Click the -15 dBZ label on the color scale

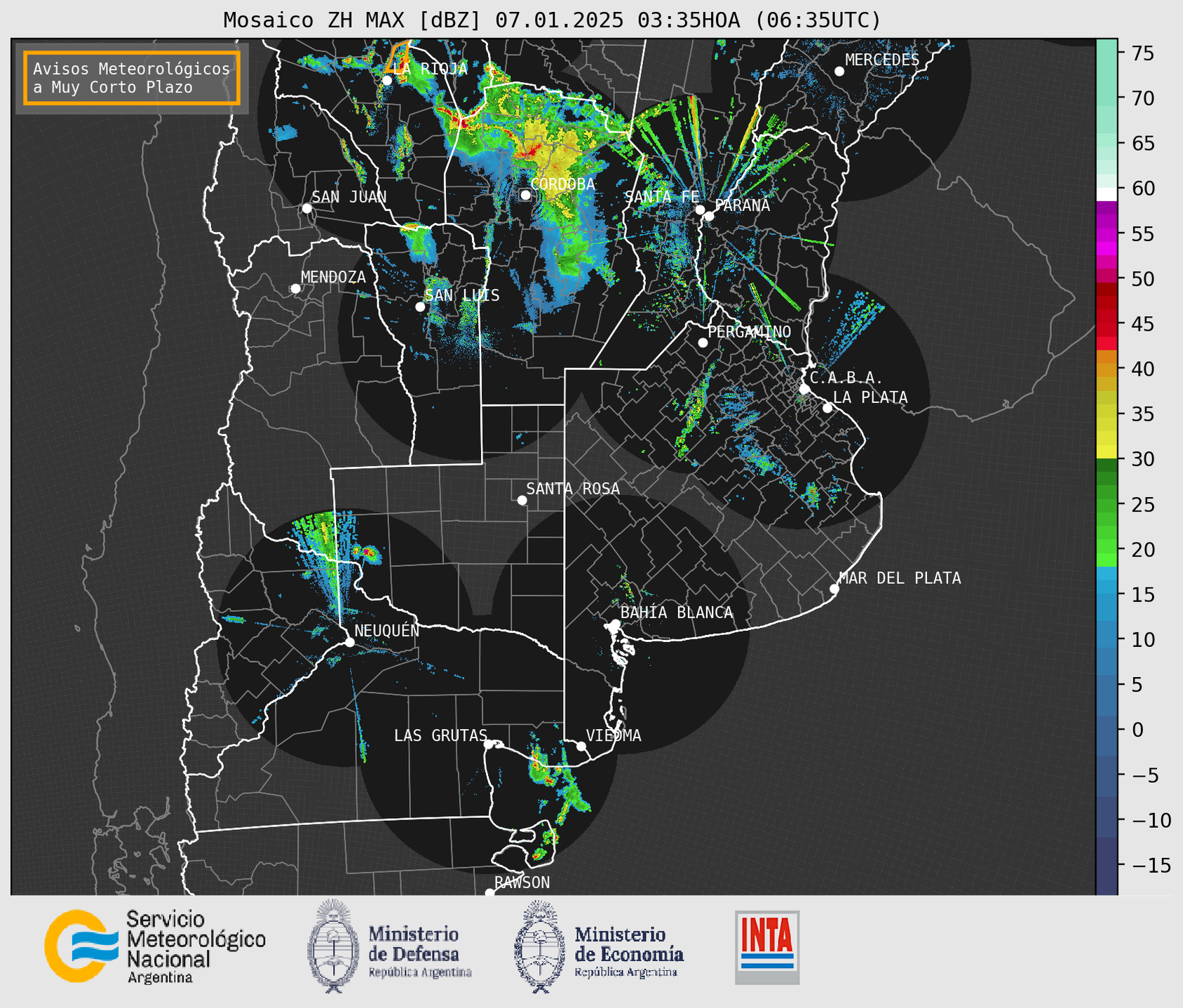tap(1151, 865)
